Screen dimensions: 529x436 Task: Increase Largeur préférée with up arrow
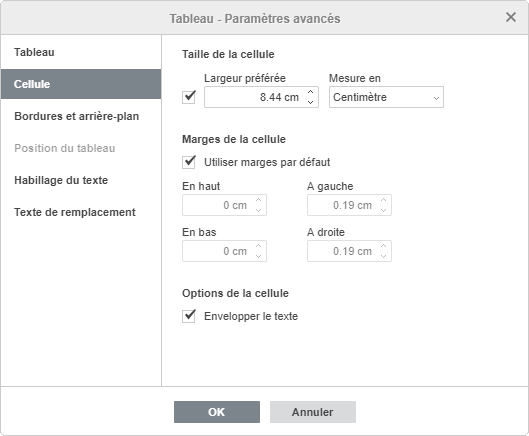point(311,92)
